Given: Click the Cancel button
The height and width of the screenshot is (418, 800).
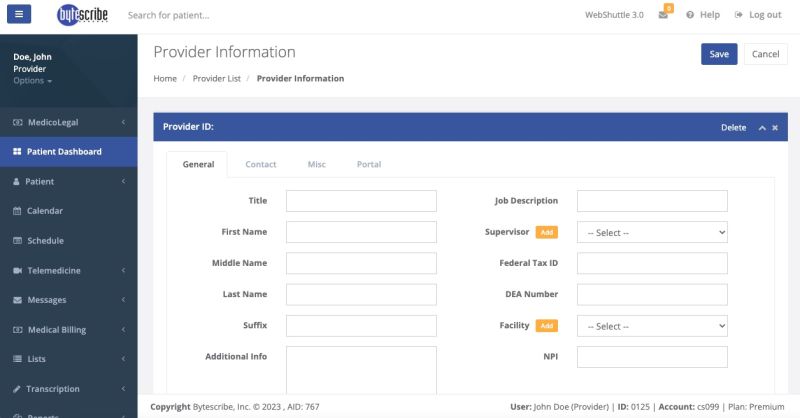Looking at the screenshot, I should coord(765,55).
